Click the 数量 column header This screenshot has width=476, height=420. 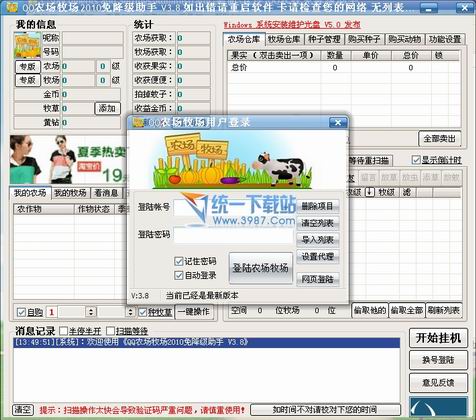335,55
